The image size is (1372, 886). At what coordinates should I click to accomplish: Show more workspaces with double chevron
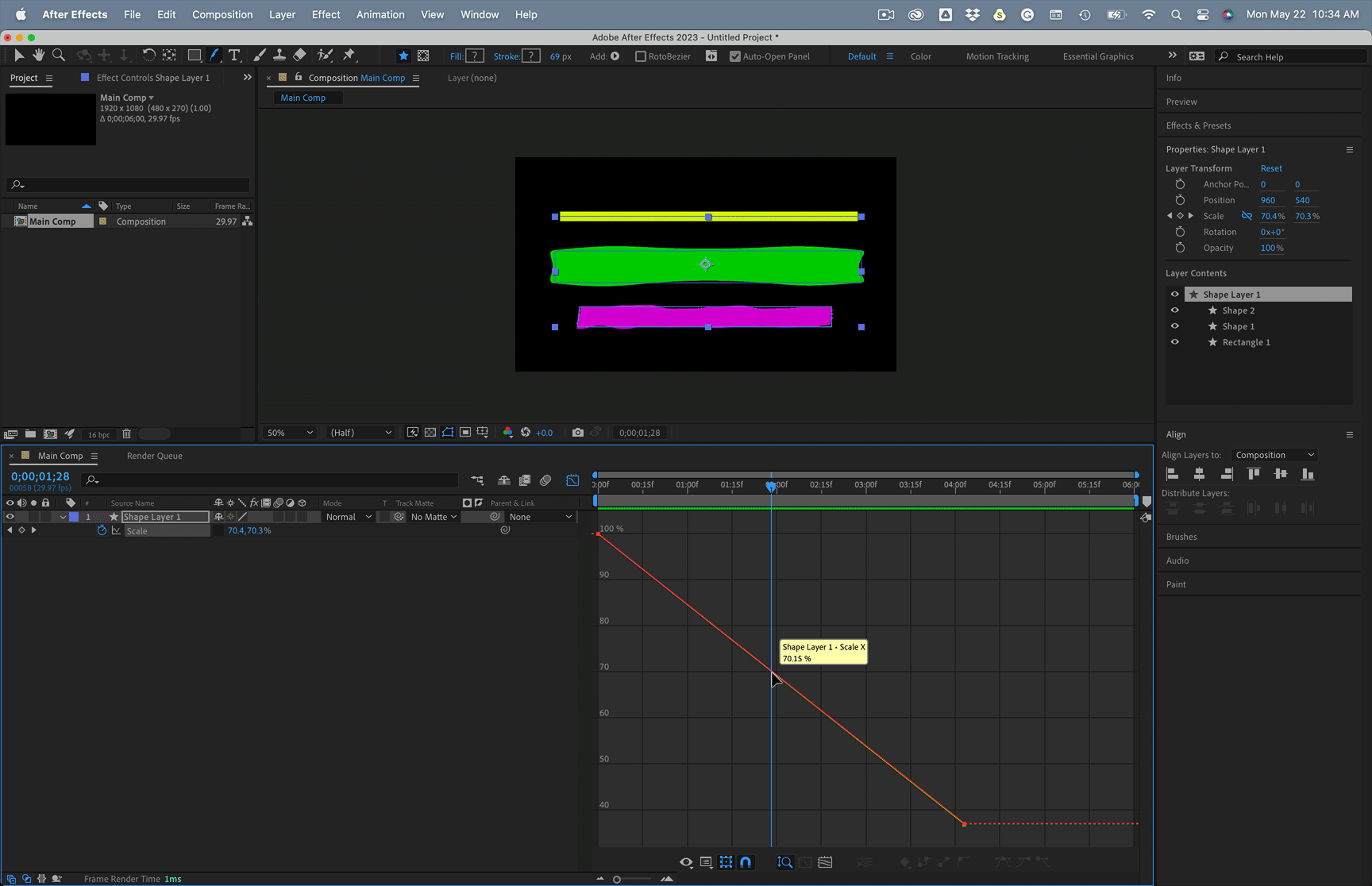tap(1172, 56)
